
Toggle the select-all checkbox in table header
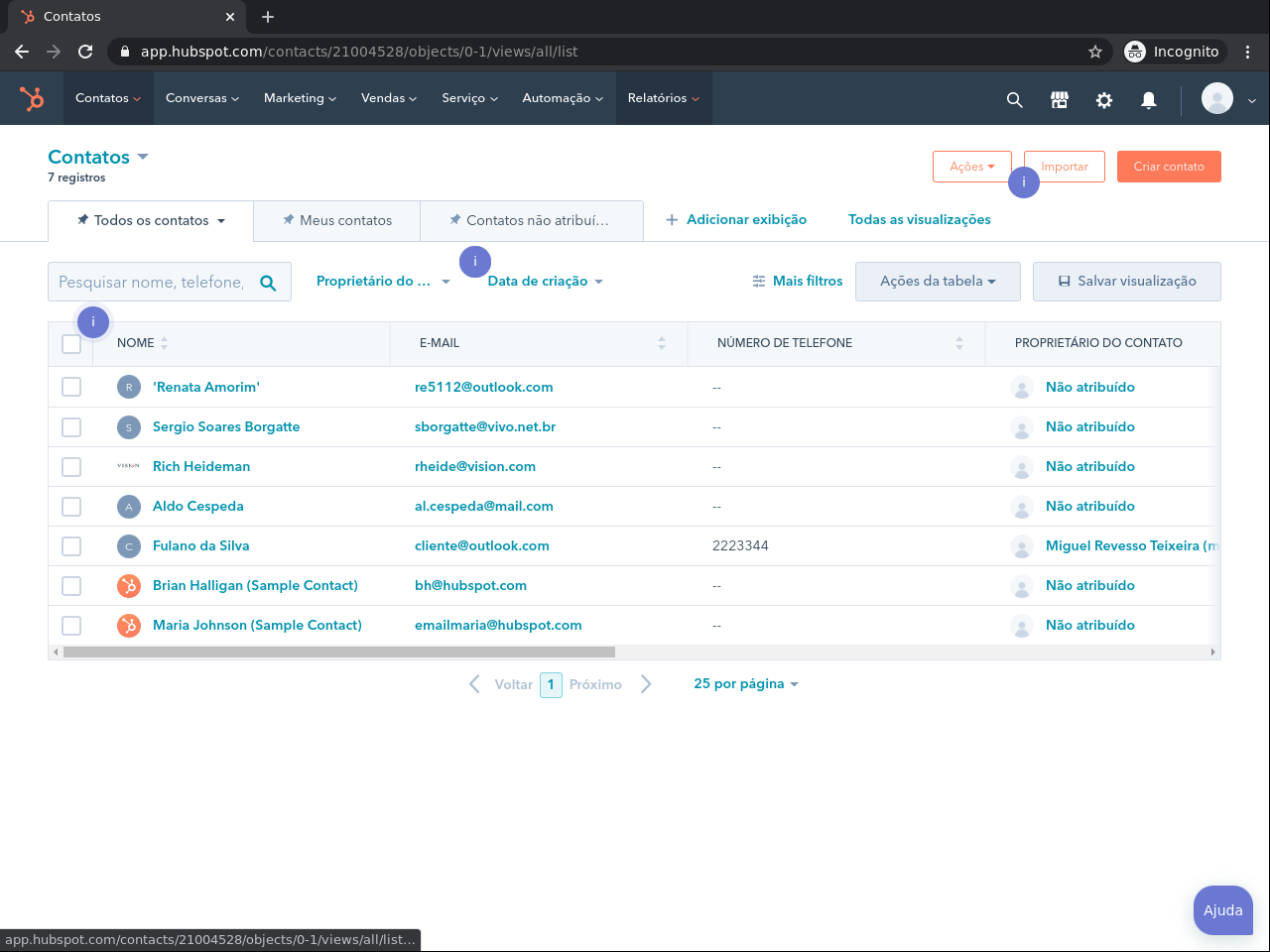(71, 344)
